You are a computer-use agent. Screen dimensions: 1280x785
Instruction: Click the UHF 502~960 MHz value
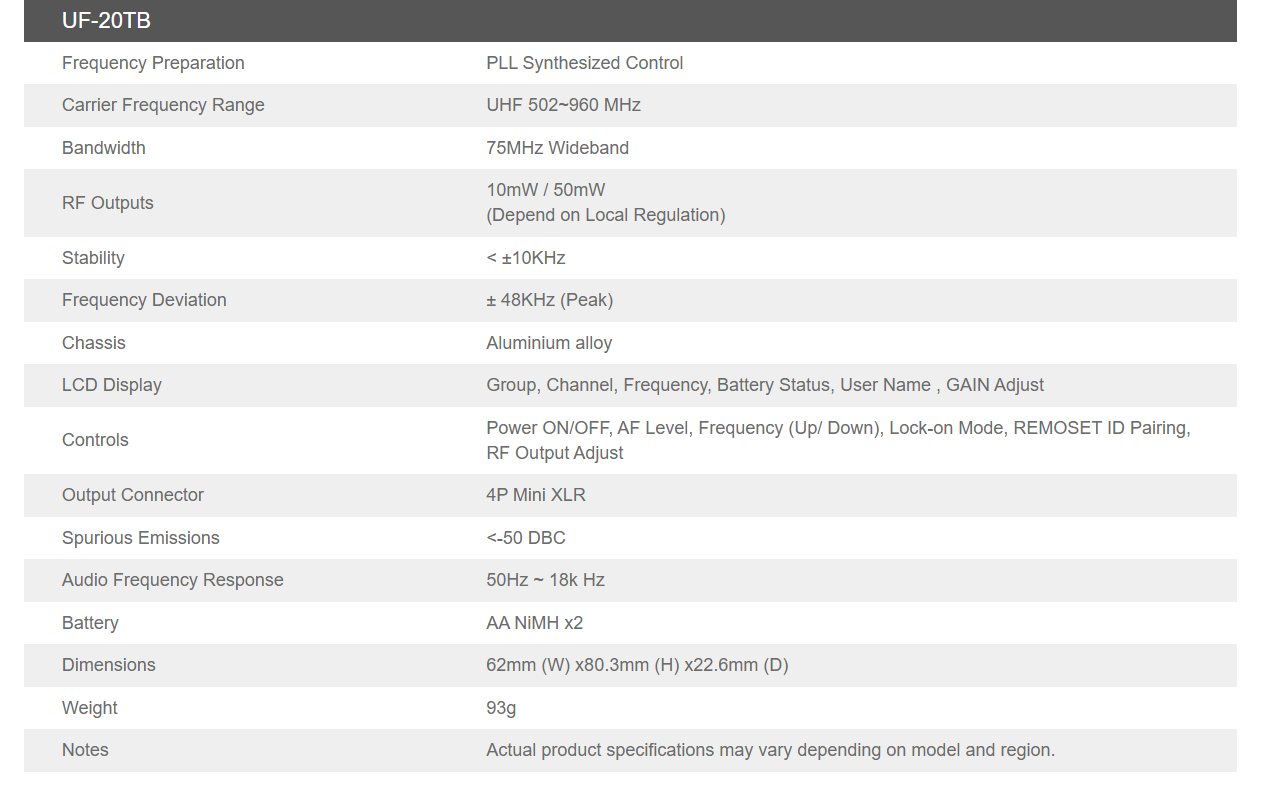tap(563, 105)
